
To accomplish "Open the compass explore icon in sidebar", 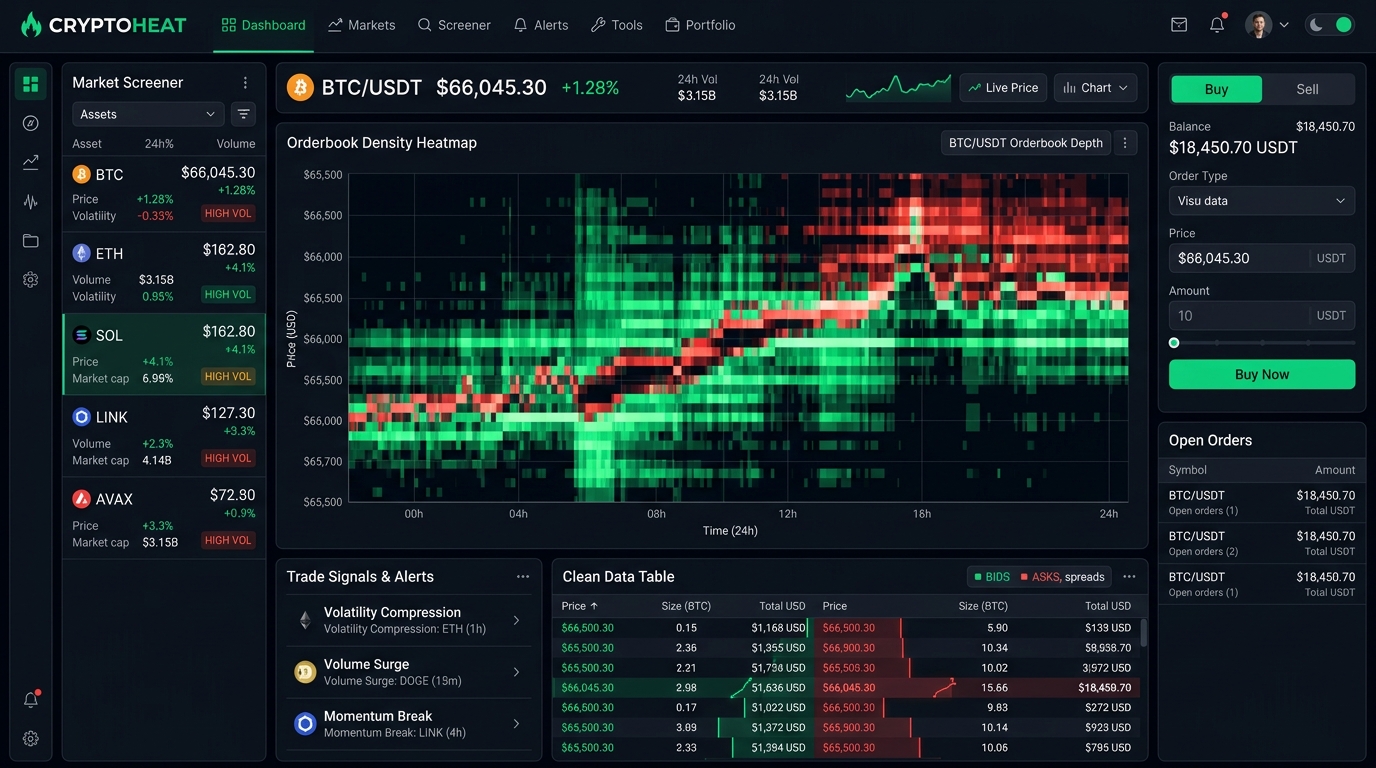I will pos(30,123).
